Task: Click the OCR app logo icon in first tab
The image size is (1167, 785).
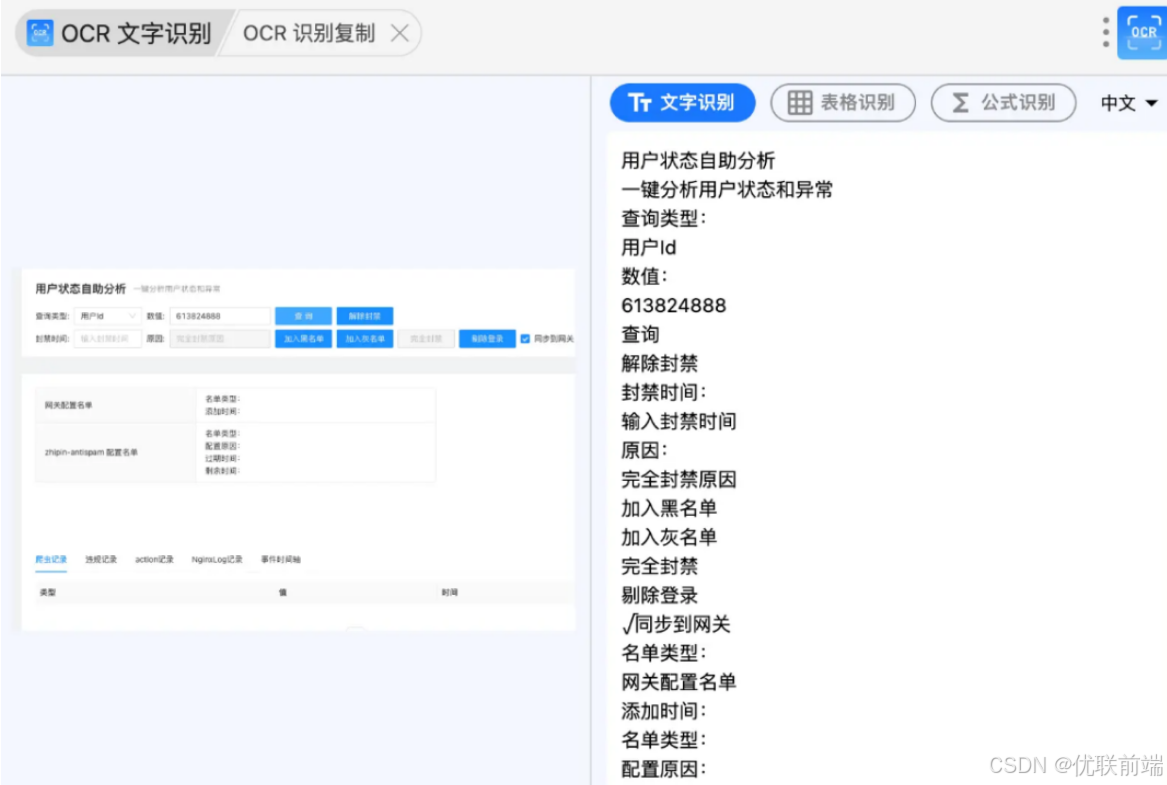Action: [x=39, y=33]
